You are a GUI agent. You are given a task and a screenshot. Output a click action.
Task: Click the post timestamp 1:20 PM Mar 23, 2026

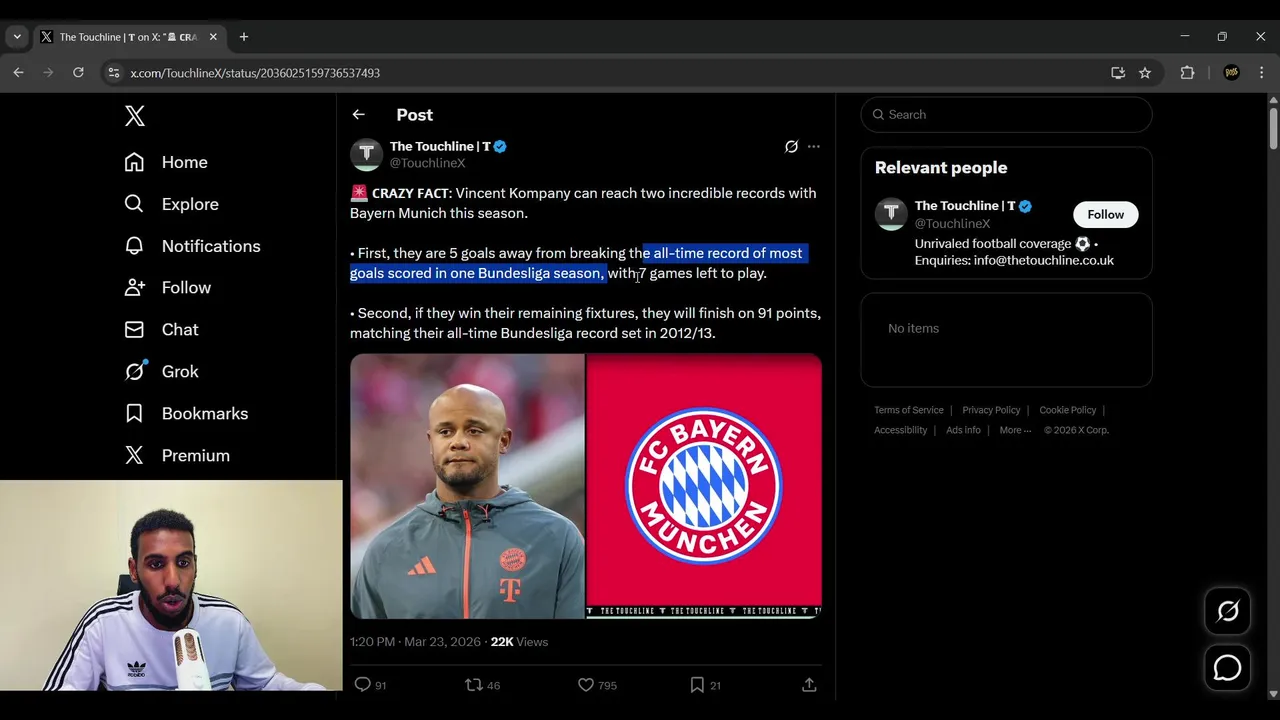click(415, 642)
